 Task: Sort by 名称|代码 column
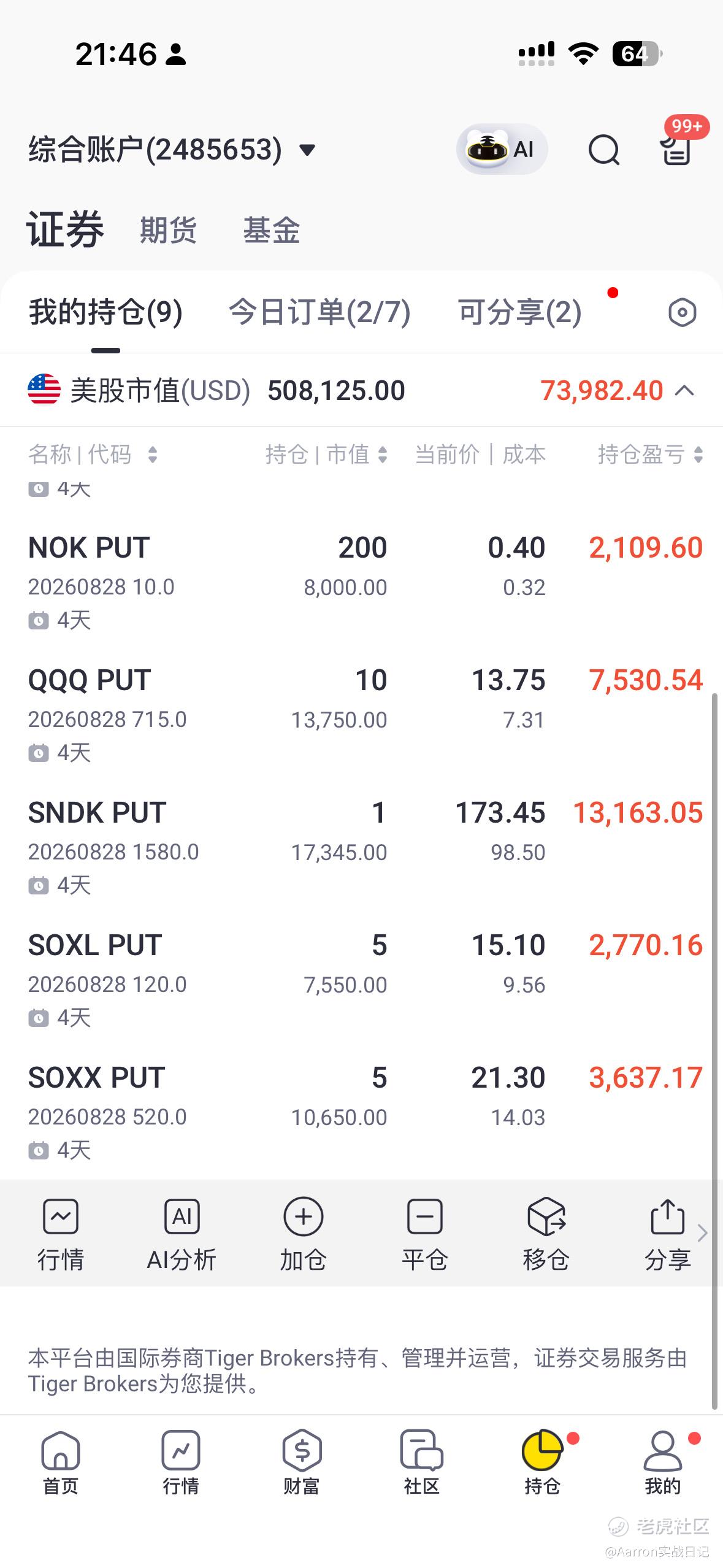tap(93, 455)
